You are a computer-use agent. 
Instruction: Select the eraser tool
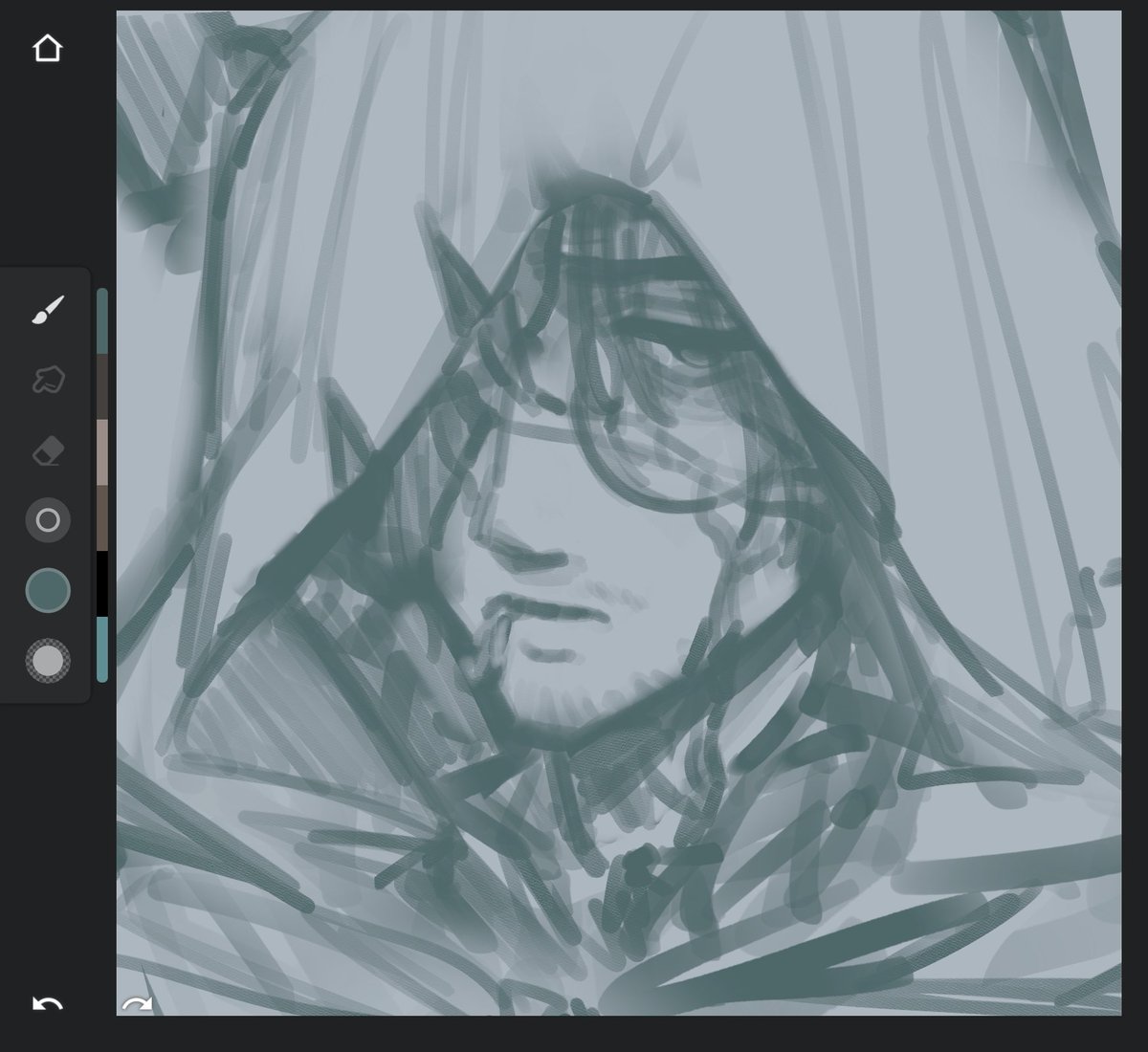(x=48, y=450)
